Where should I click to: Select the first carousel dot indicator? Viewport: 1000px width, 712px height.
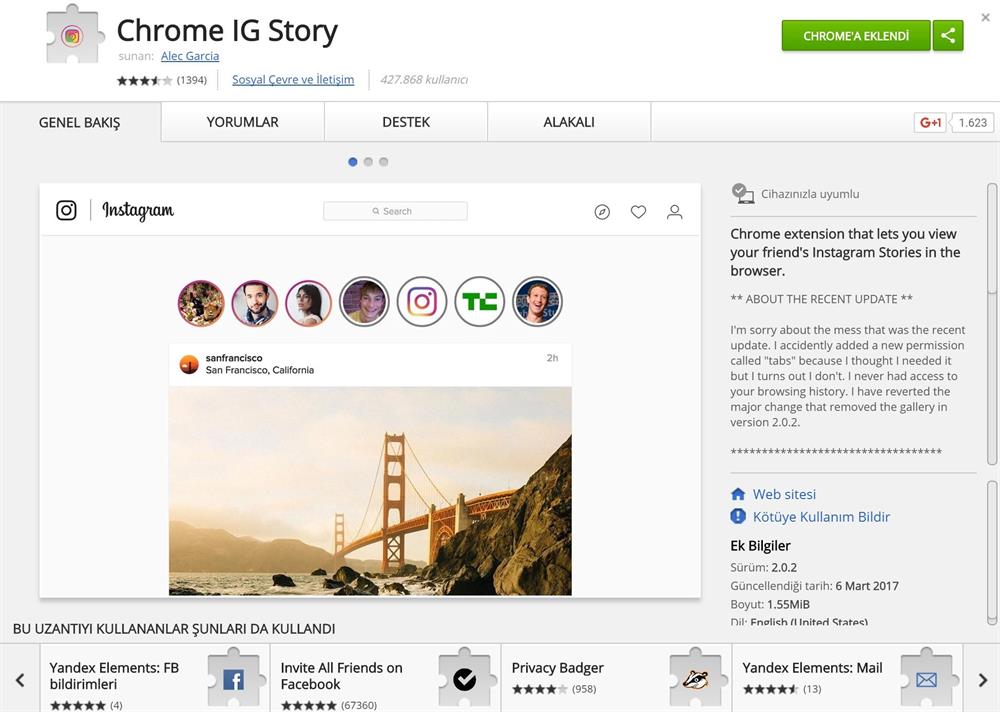[353, 162]
